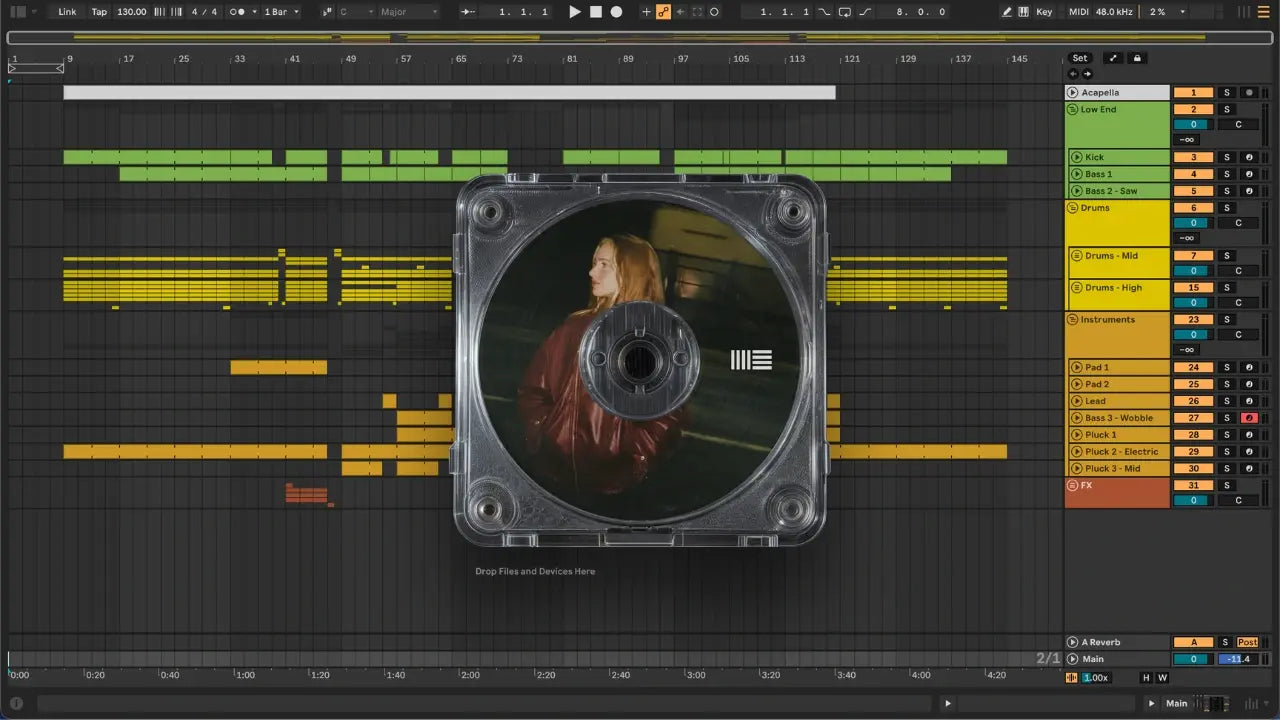Arm the Pluck 1 track for recording
This screenshot has height=720, width=1280.
click(x=1248, y=435)
